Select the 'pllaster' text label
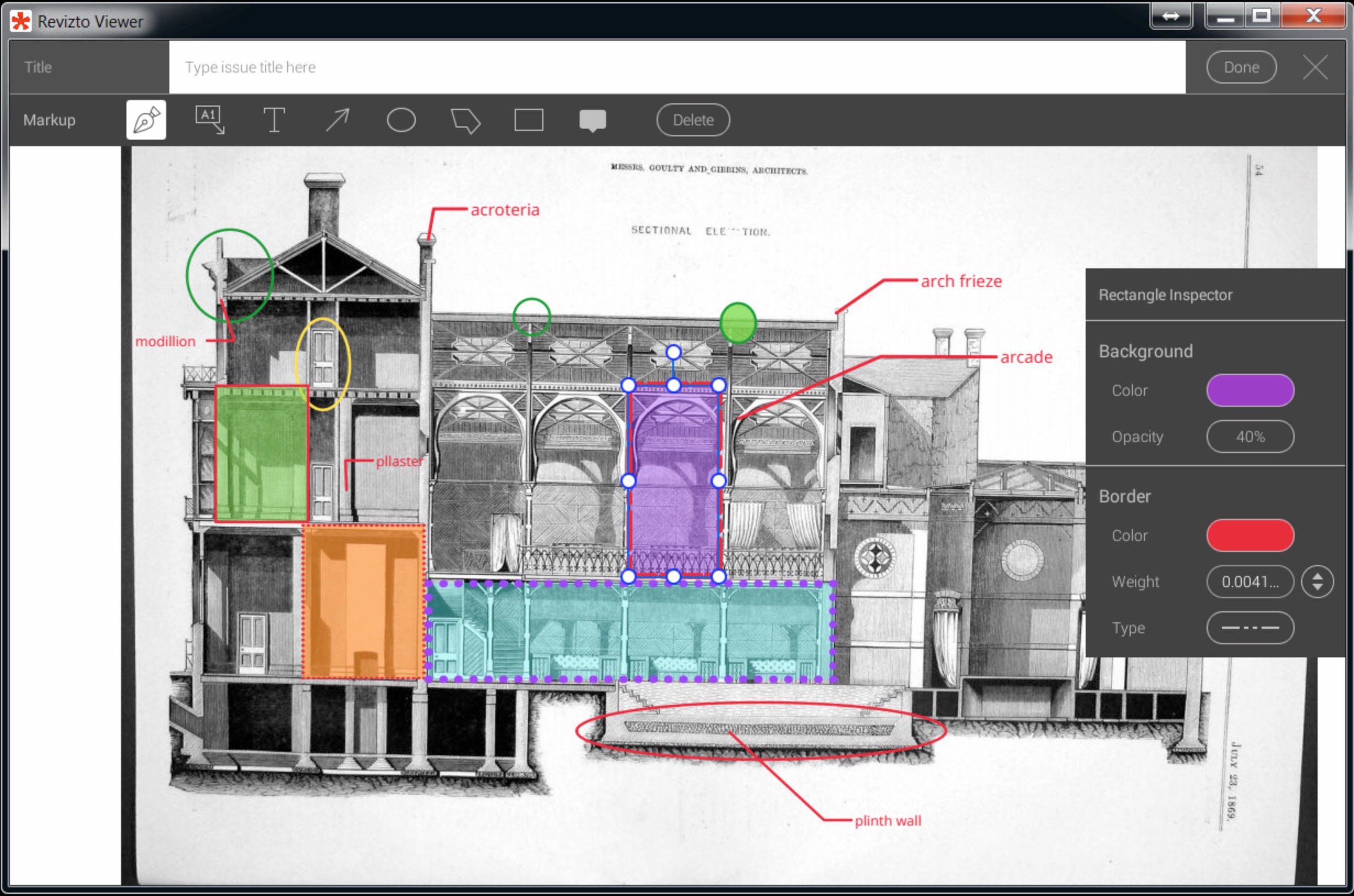Screen dimensions: 1354x896 pos(399,461)
